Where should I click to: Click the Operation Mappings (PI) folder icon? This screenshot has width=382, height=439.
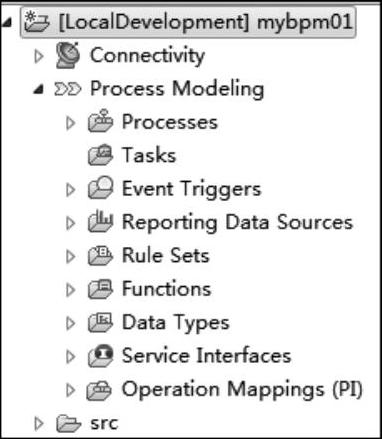[x=99, y=389]
